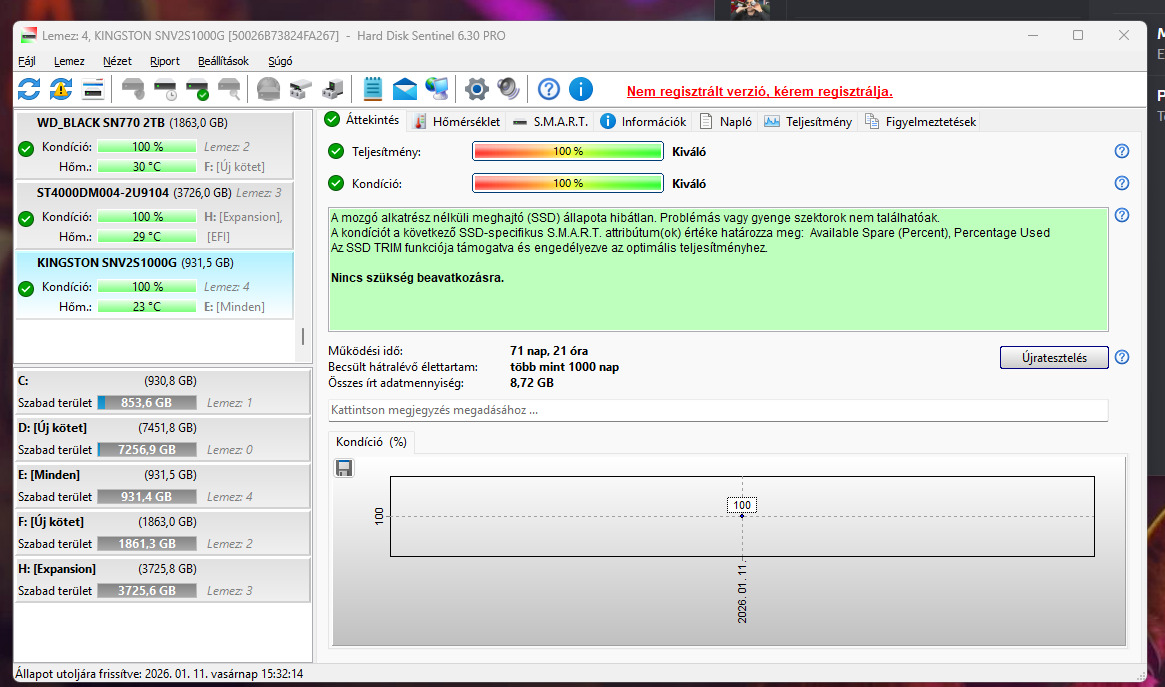The width and height of the screenshot is (1165, 687).
Task: Select the D: [Új kötet] volume
Action: [163, 439]
